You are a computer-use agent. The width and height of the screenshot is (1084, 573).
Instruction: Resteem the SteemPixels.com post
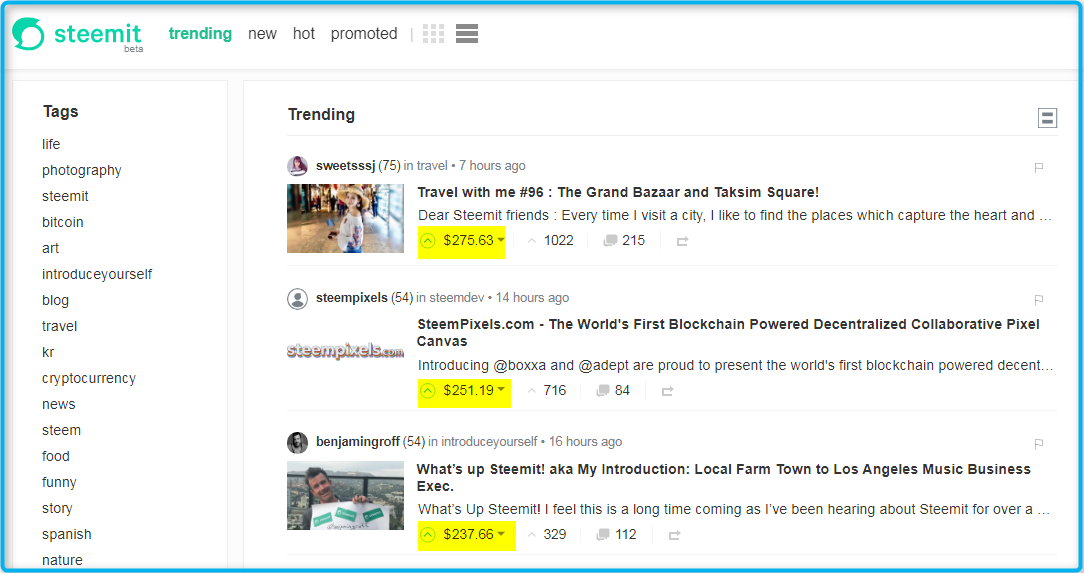coord(667,391)
